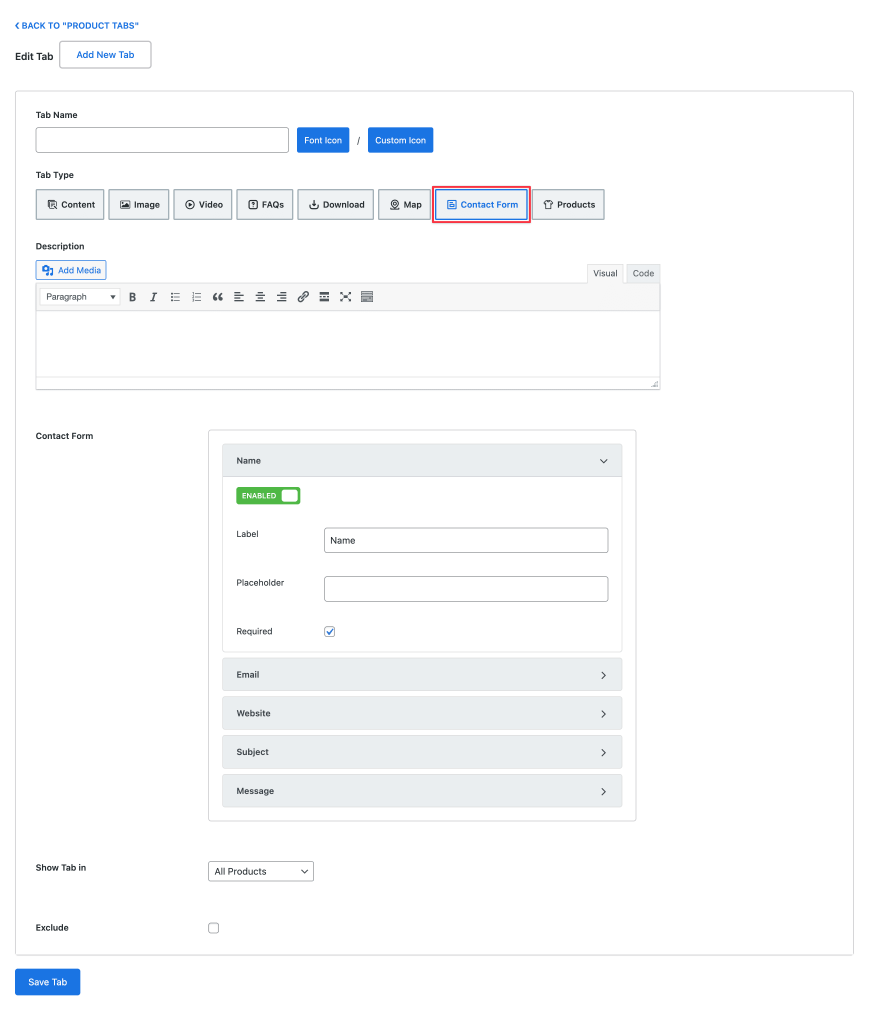The image size is (869, 1024).
Task: Click the insert link icon
Action: [x=303, y=297]
